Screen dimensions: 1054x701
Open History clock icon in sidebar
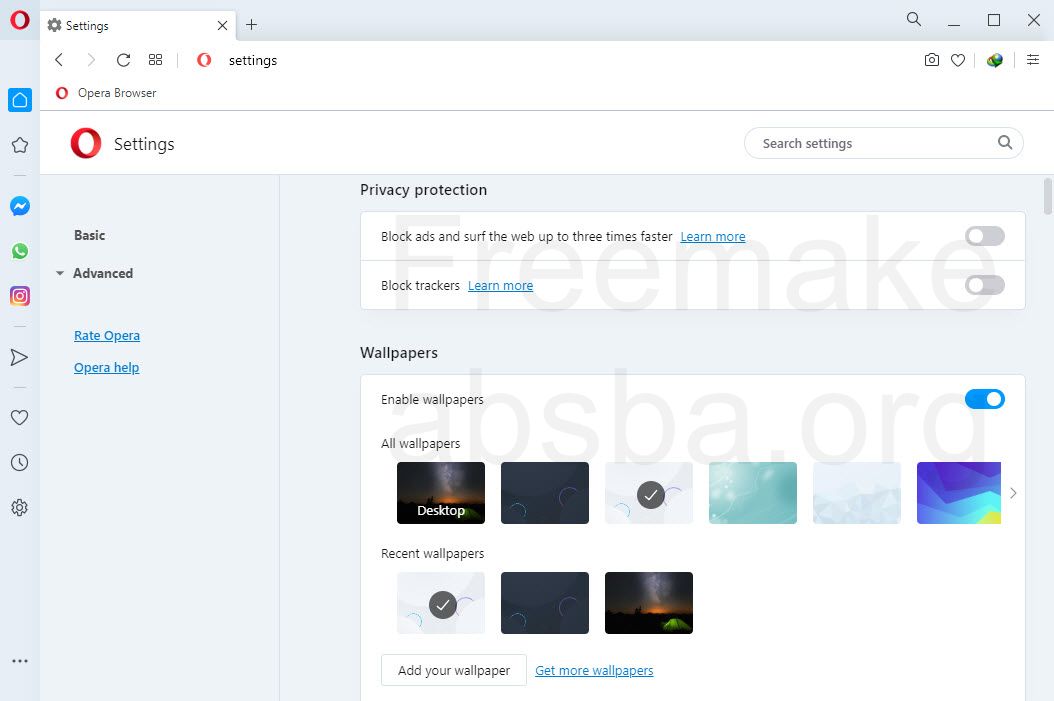point(19,462)
